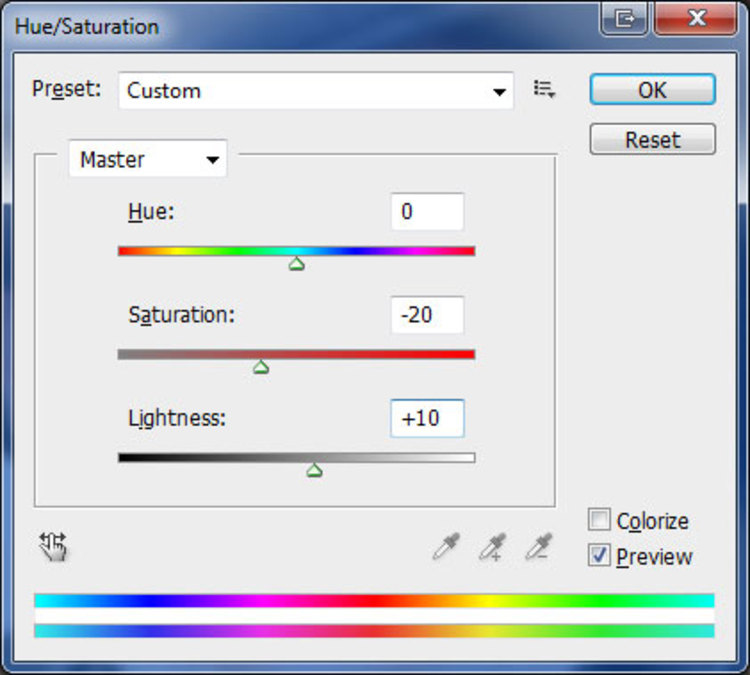Viewport: 750px width, 675px height.
Task: Click the Lightness label
Action: point(176,418)
